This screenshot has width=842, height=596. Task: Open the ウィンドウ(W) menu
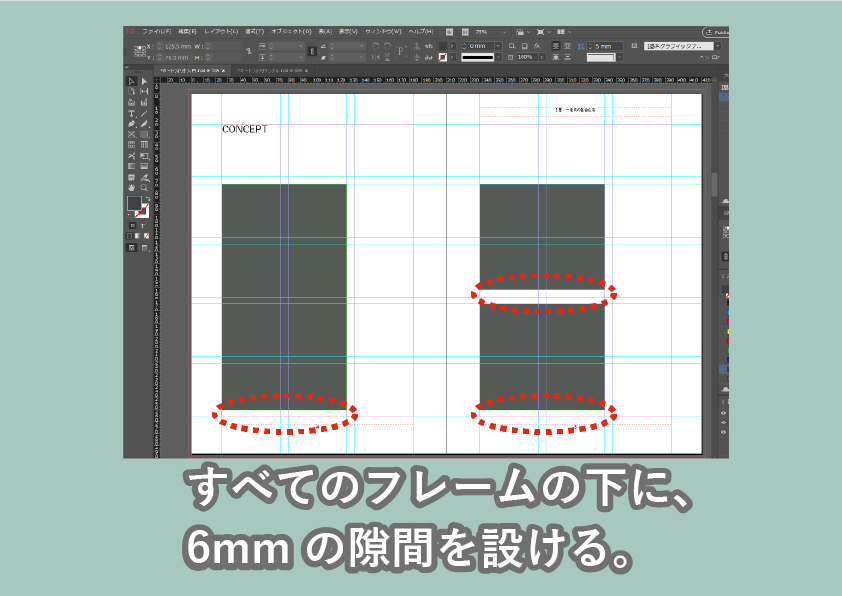(x=383, y=32)
